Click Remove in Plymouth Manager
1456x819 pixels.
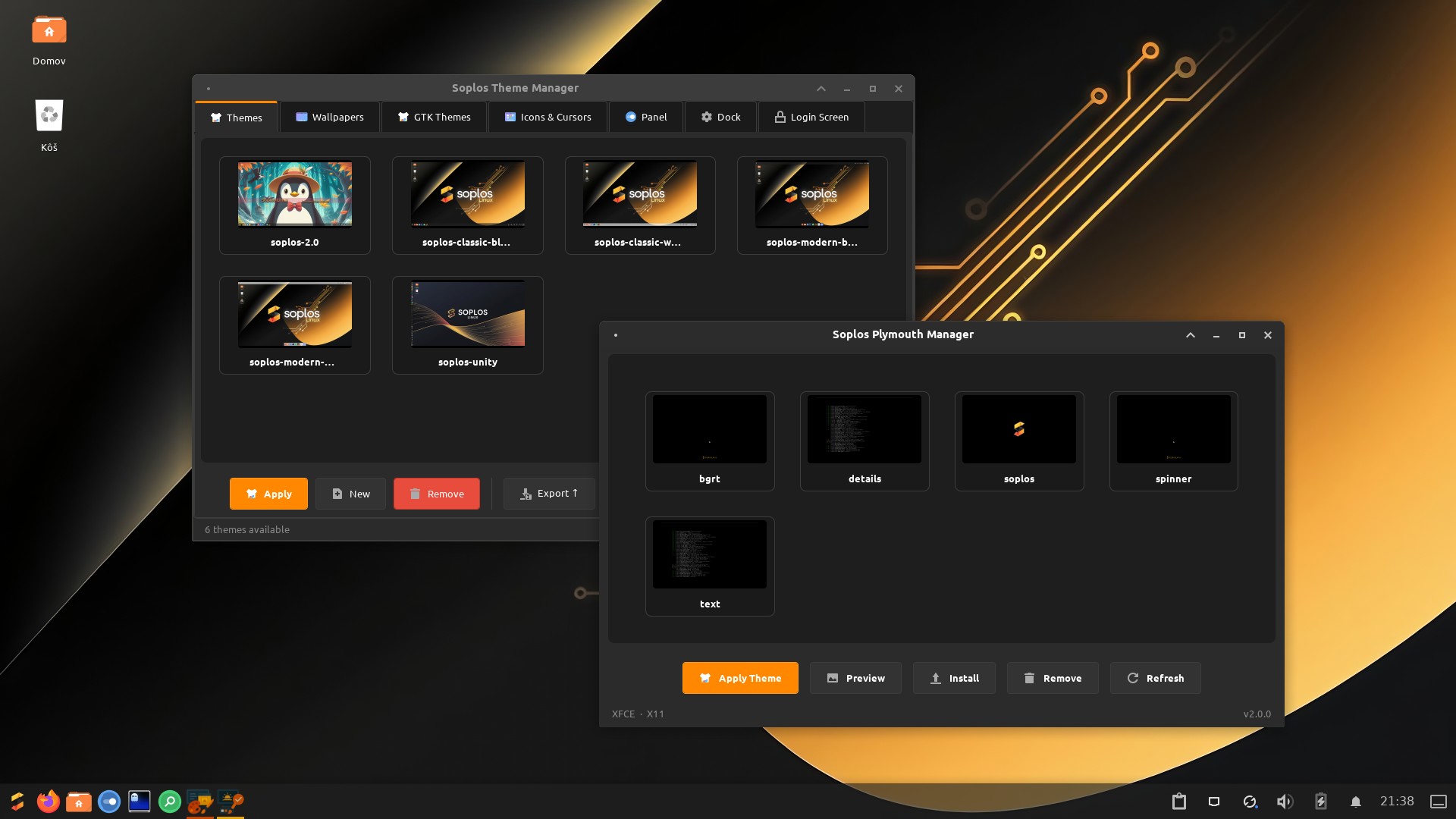tap(1053, 678)
